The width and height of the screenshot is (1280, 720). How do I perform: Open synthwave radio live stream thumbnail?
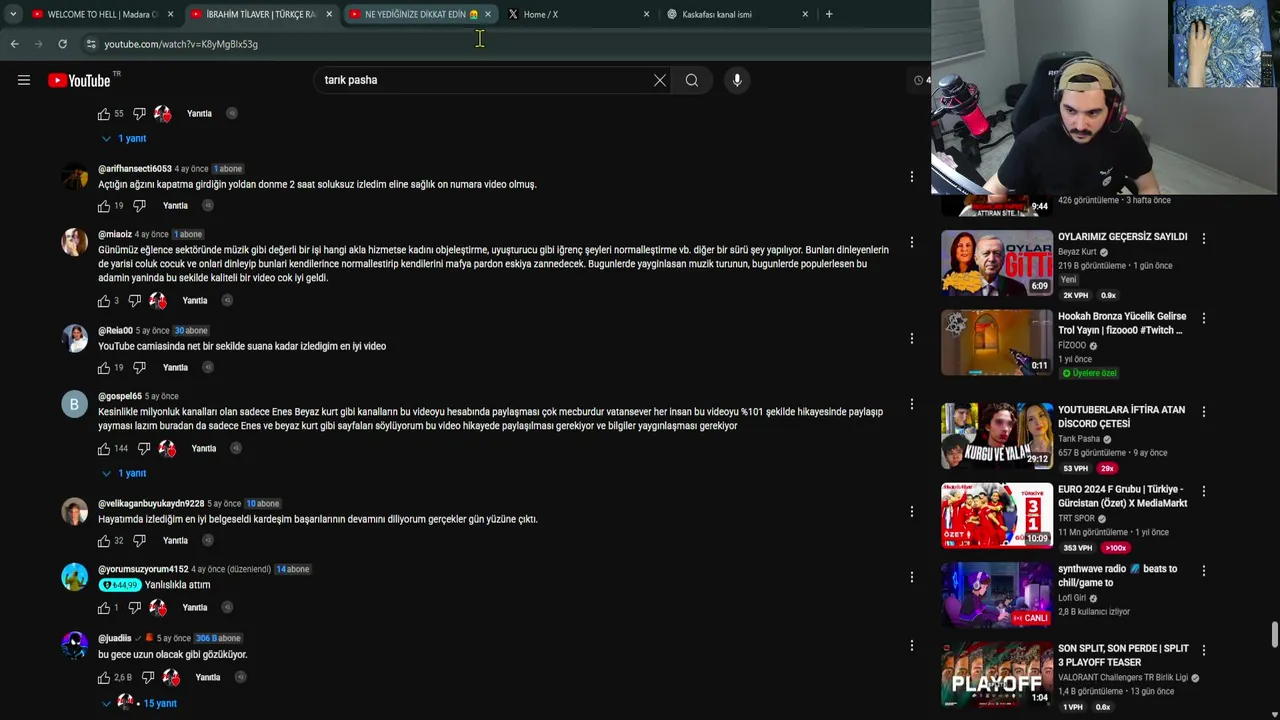[997, 595]
